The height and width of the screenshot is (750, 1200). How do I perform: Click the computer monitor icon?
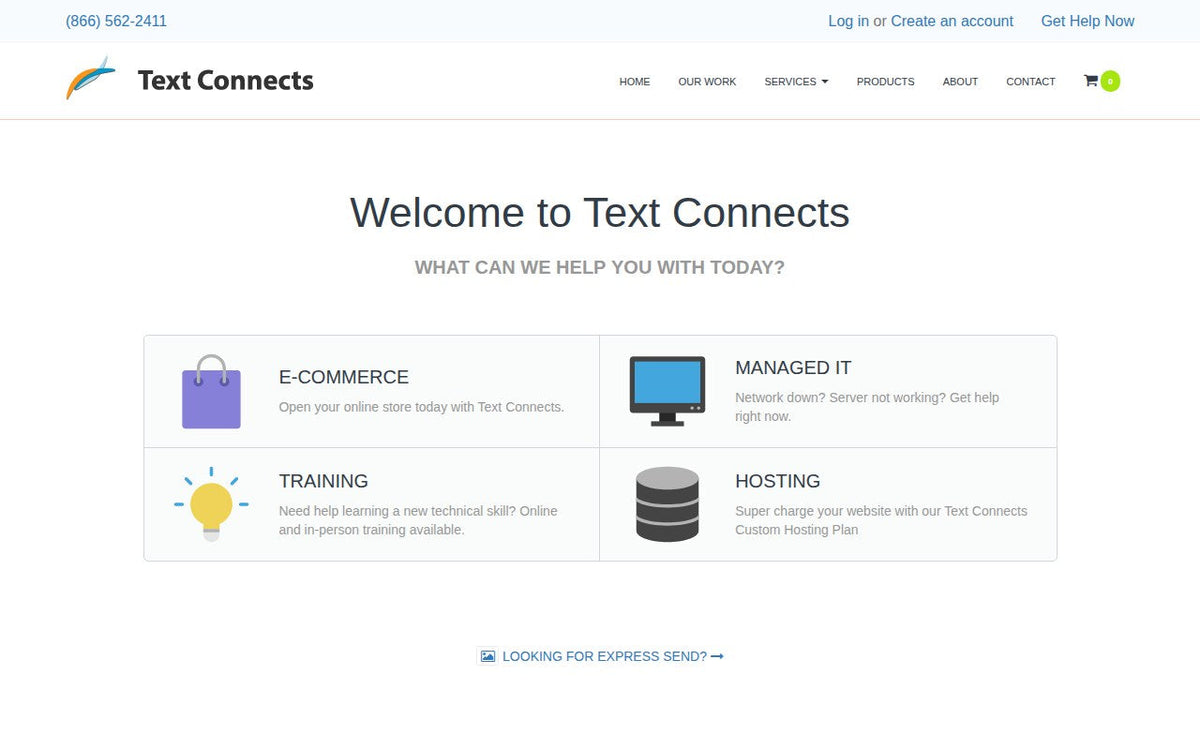tap(667, 391)
